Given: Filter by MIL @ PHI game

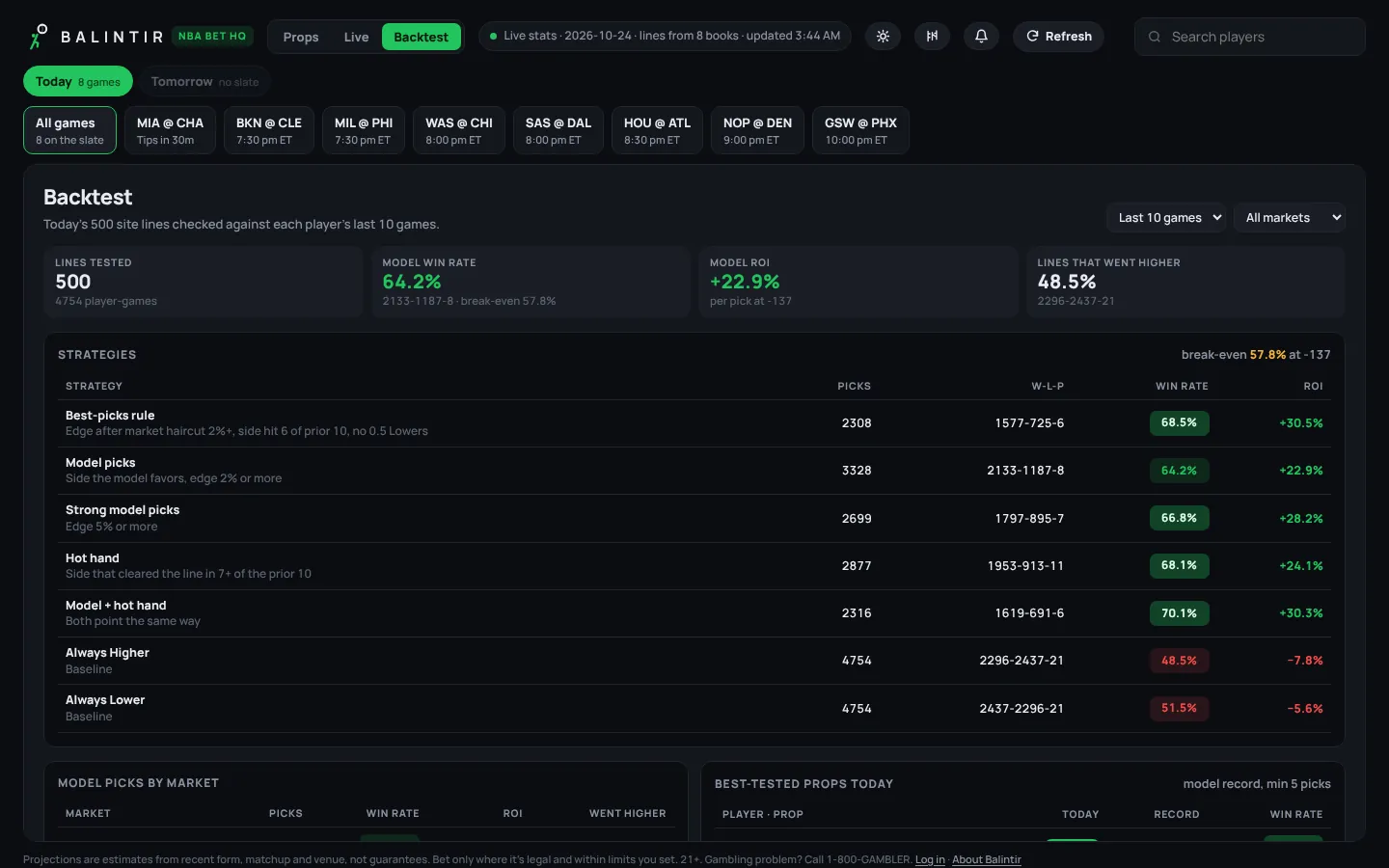Looking at the screenshot, I should 364,130.
